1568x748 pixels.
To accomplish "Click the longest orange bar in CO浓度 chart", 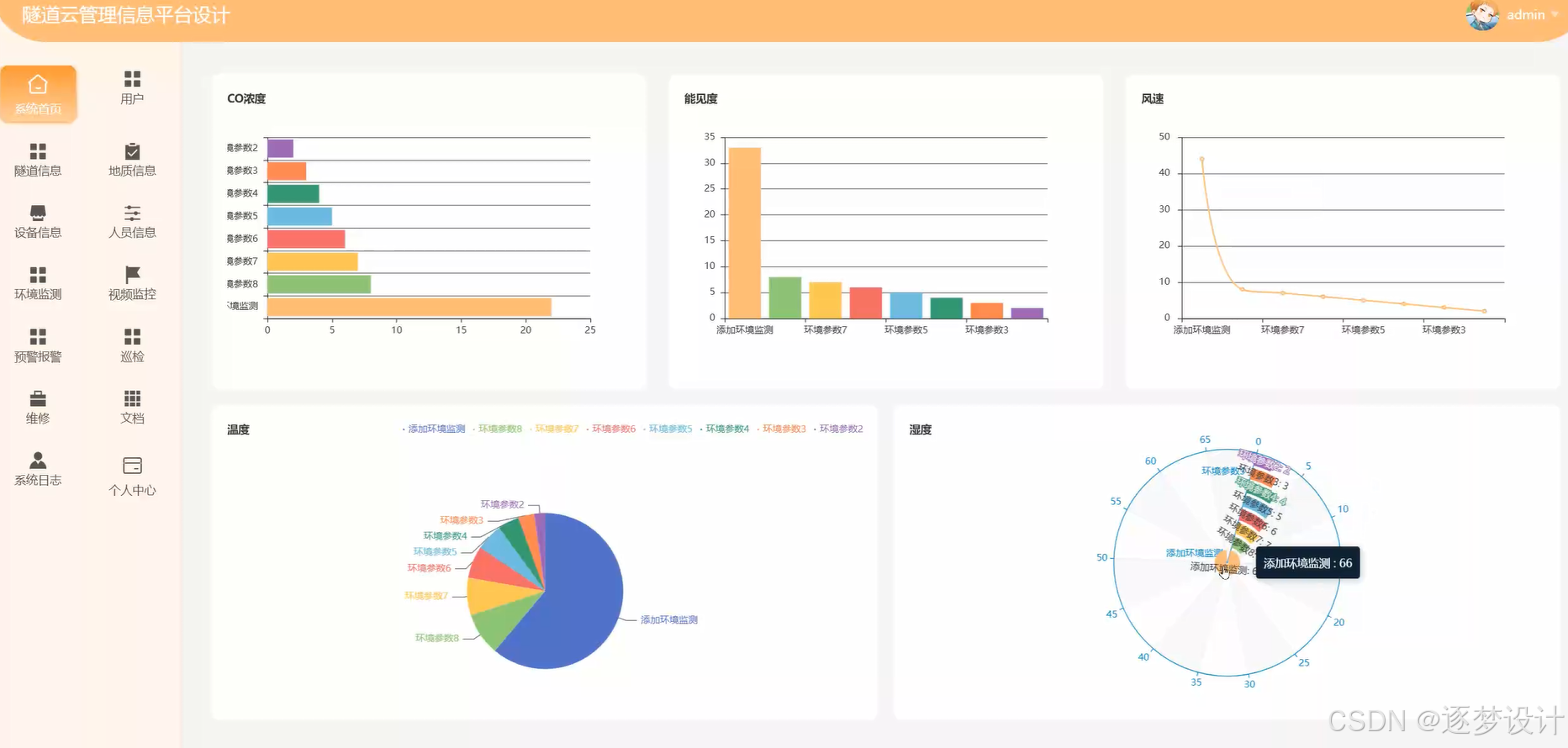I will pos(409,307).
